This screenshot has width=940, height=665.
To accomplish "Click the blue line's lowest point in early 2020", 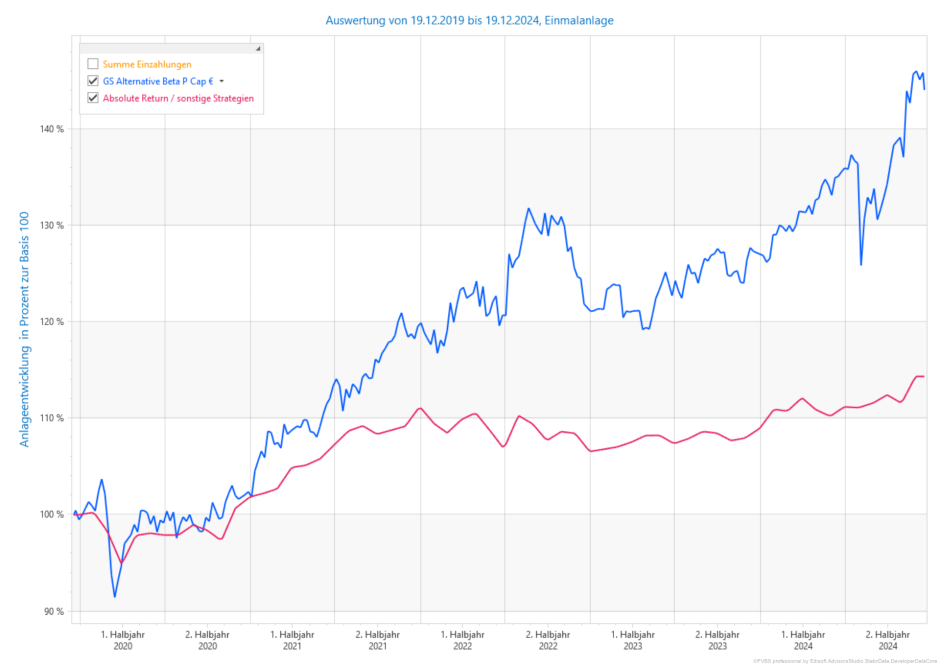I will (115, 597).
